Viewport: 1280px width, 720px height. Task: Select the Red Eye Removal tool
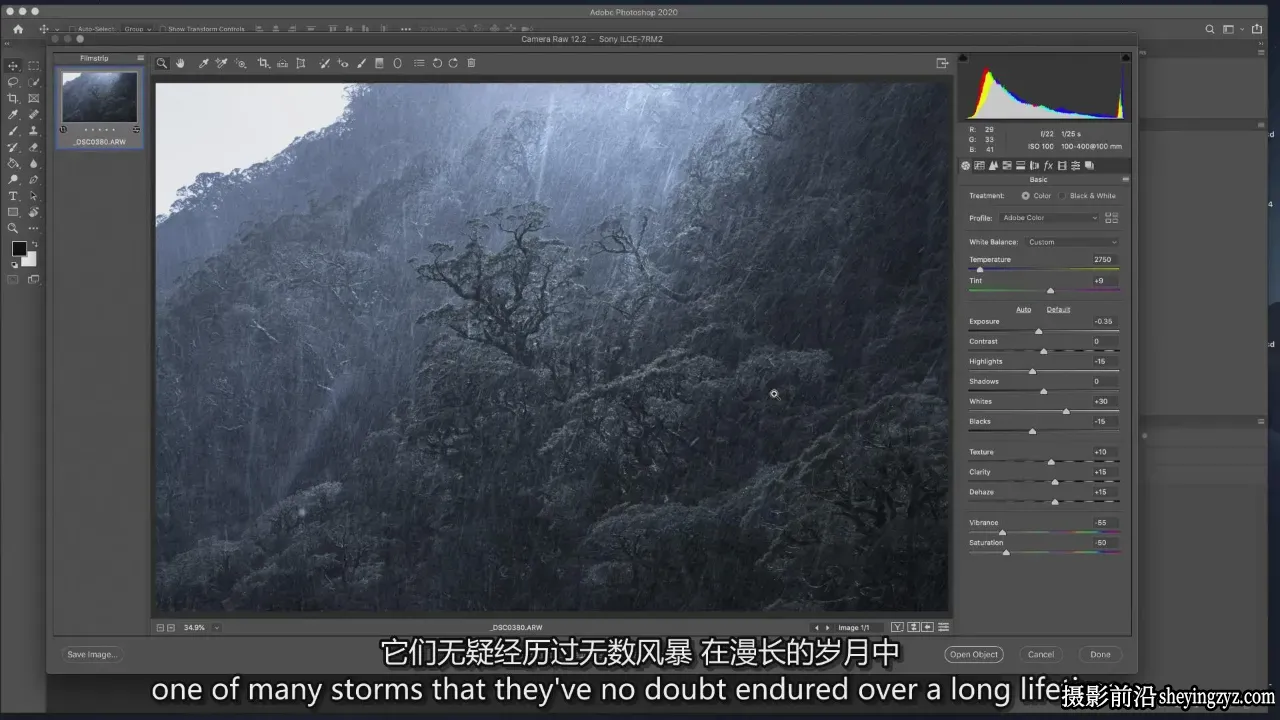pyautogui.click(x=343, y=63)
